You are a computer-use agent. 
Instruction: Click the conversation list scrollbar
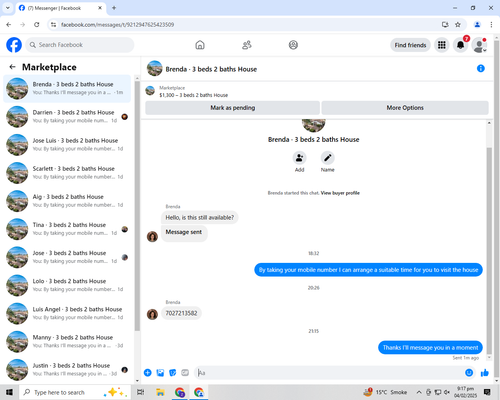pyautogui.click(x=137, y=205)
